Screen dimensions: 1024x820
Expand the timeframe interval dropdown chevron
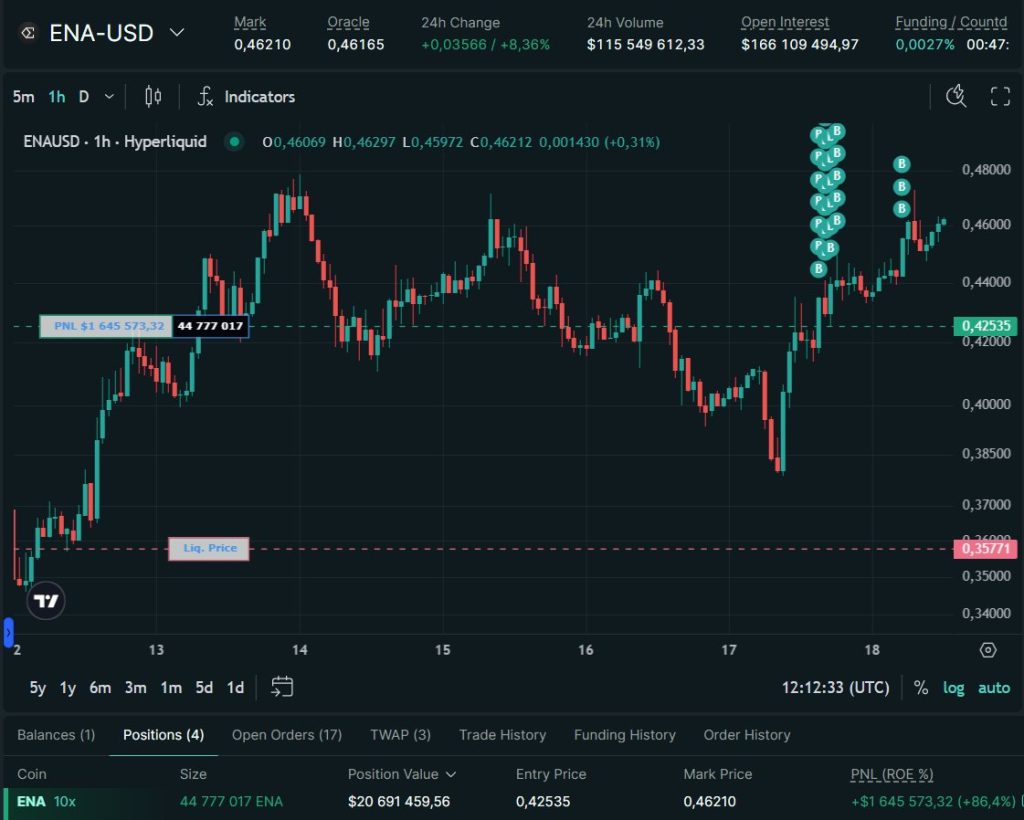109,97
